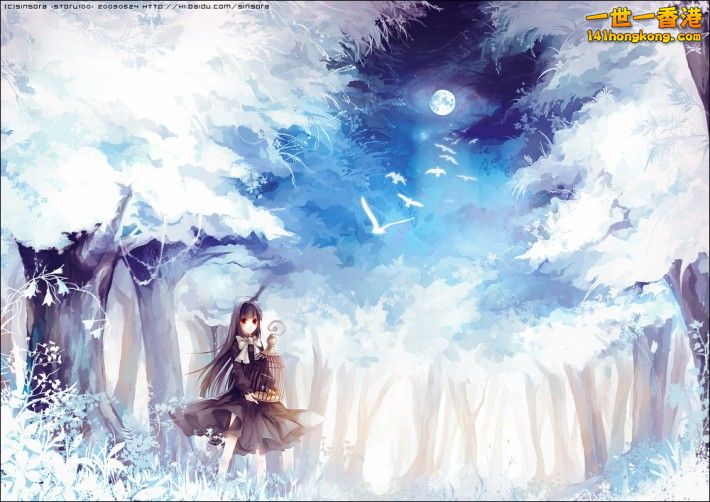Click the sinsora copyright text at top-left
The width and height of the screenshot is (710, 502).
(30, 6)
